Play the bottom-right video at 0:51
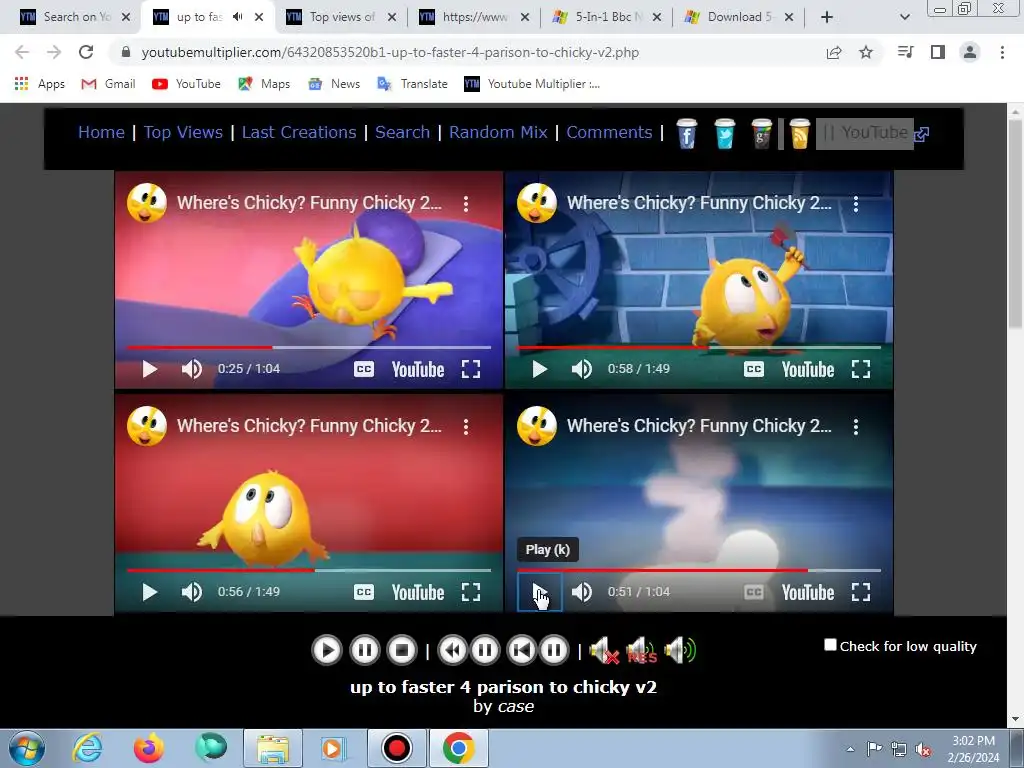The image size is (1024, 768). pos(539,592)
